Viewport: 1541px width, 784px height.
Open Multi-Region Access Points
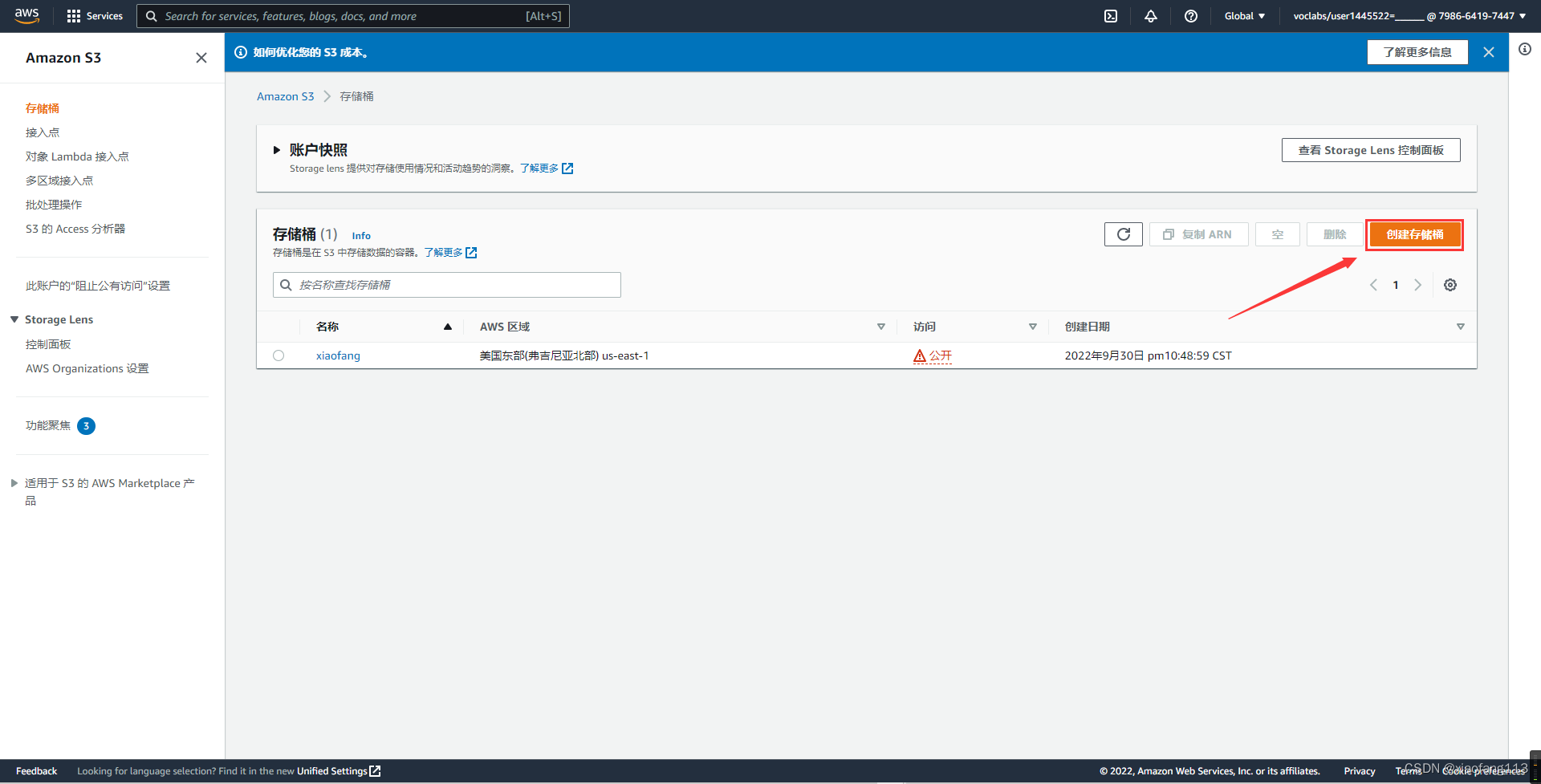(x=59, y=181)
